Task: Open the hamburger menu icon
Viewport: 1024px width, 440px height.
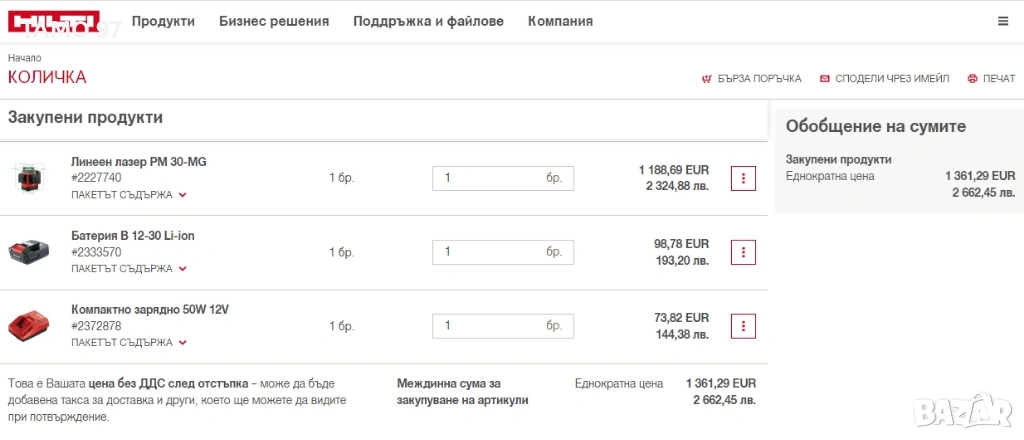Action: [1003, 21]
